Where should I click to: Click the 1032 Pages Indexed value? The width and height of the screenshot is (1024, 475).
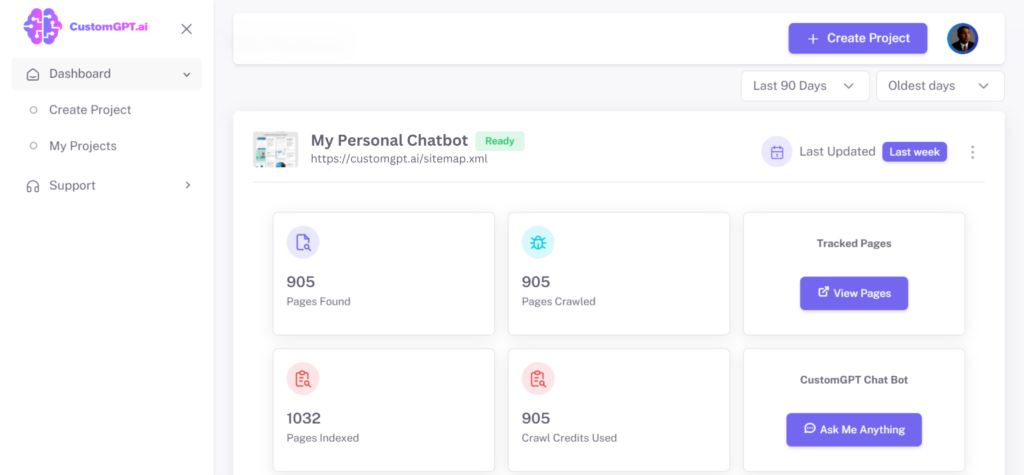304,418
